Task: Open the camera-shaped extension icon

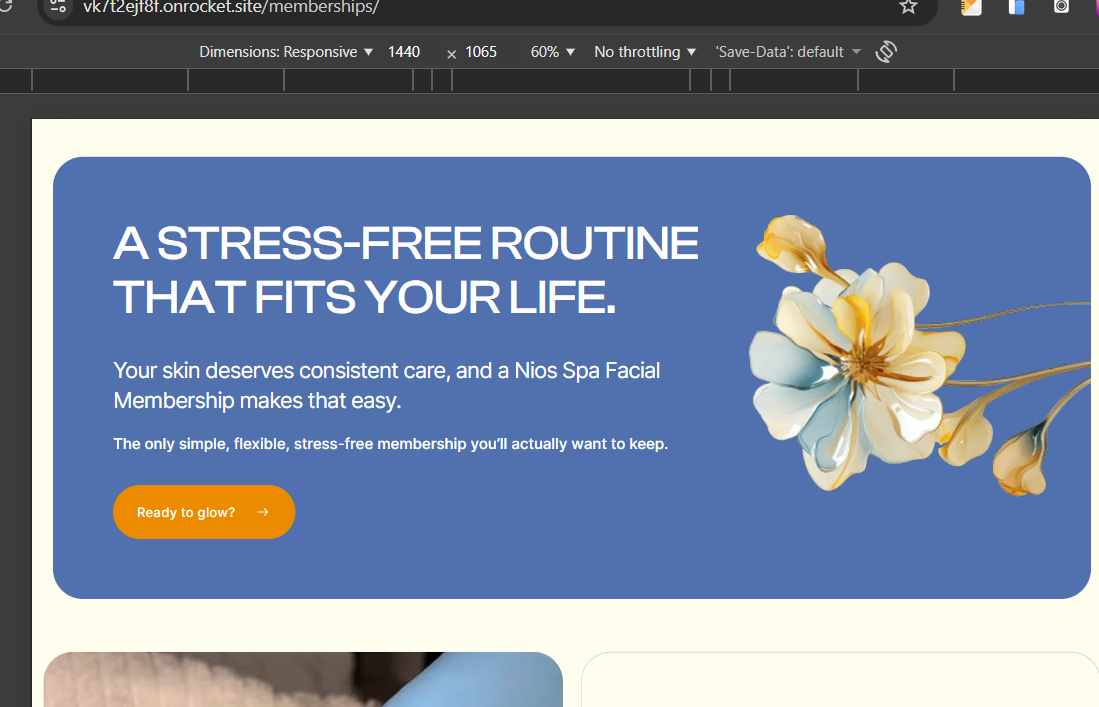Action: tap(1061, 6)
